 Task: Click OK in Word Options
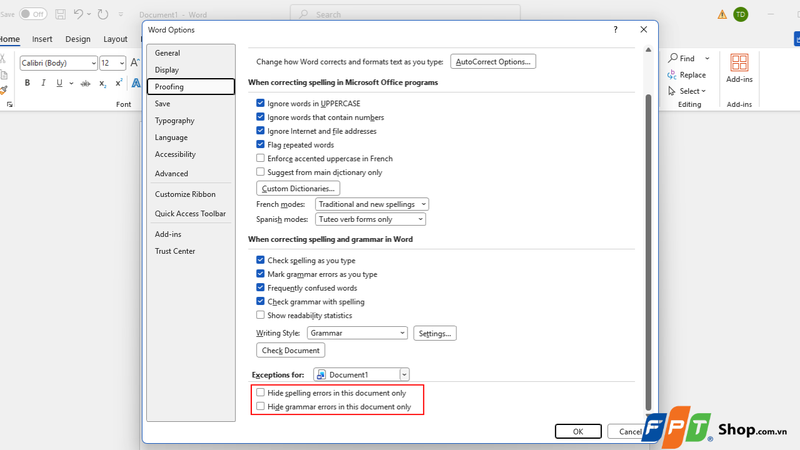click(578, 431)
